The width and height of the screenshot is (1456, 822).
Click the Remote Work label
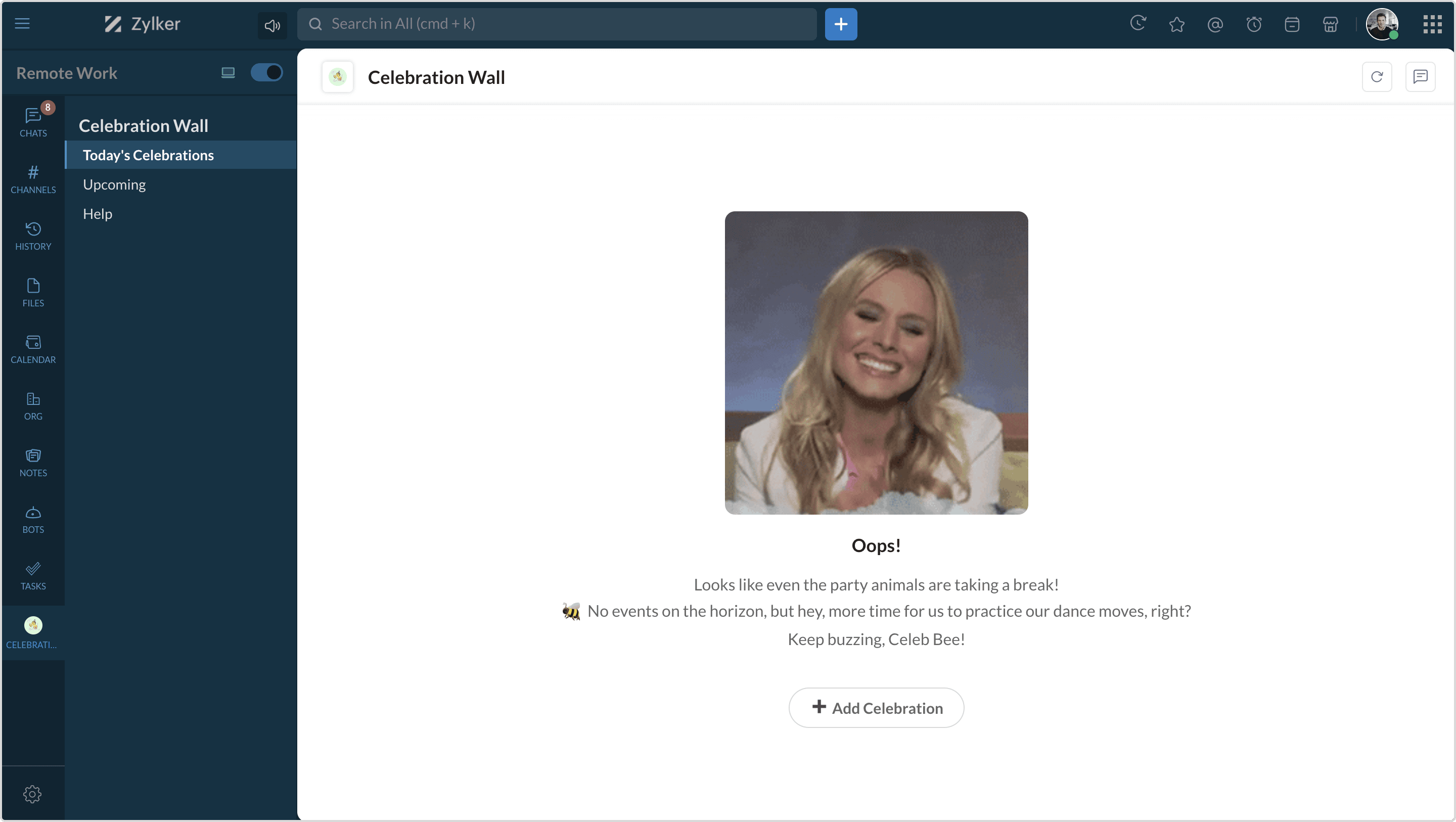[x=67, y=73]
